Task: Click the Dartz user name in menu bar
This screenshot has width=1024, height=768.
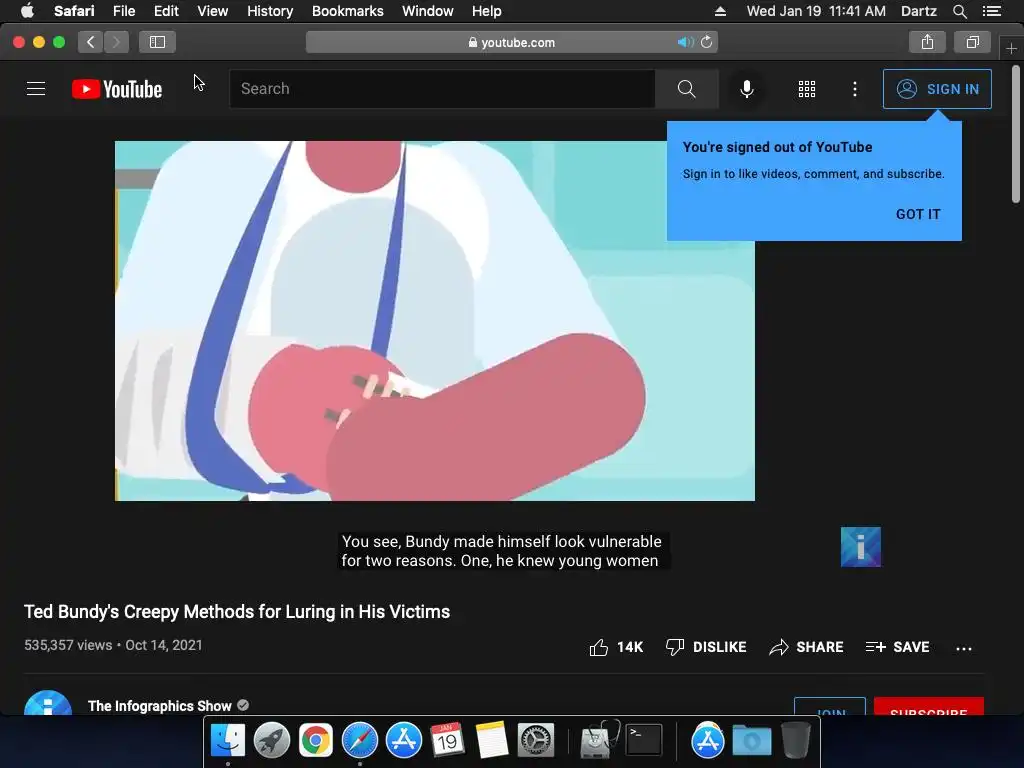Action: (918, 11)
